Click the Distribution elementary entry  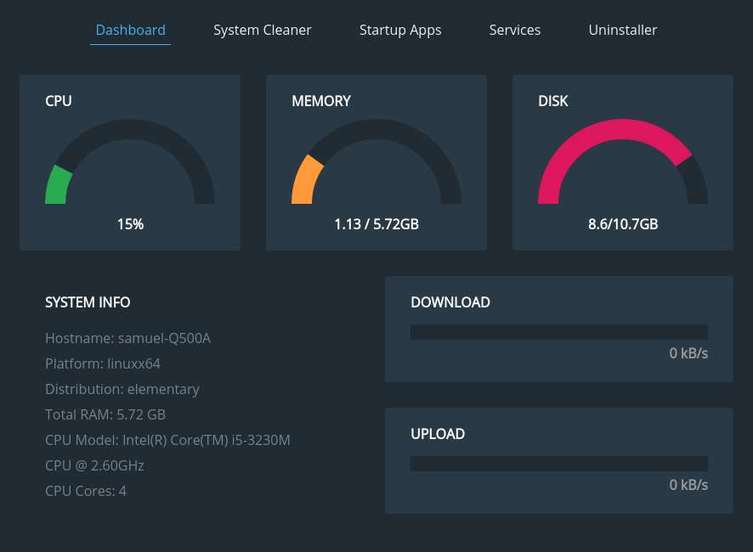pyautogui.click(x=122, y=389)
